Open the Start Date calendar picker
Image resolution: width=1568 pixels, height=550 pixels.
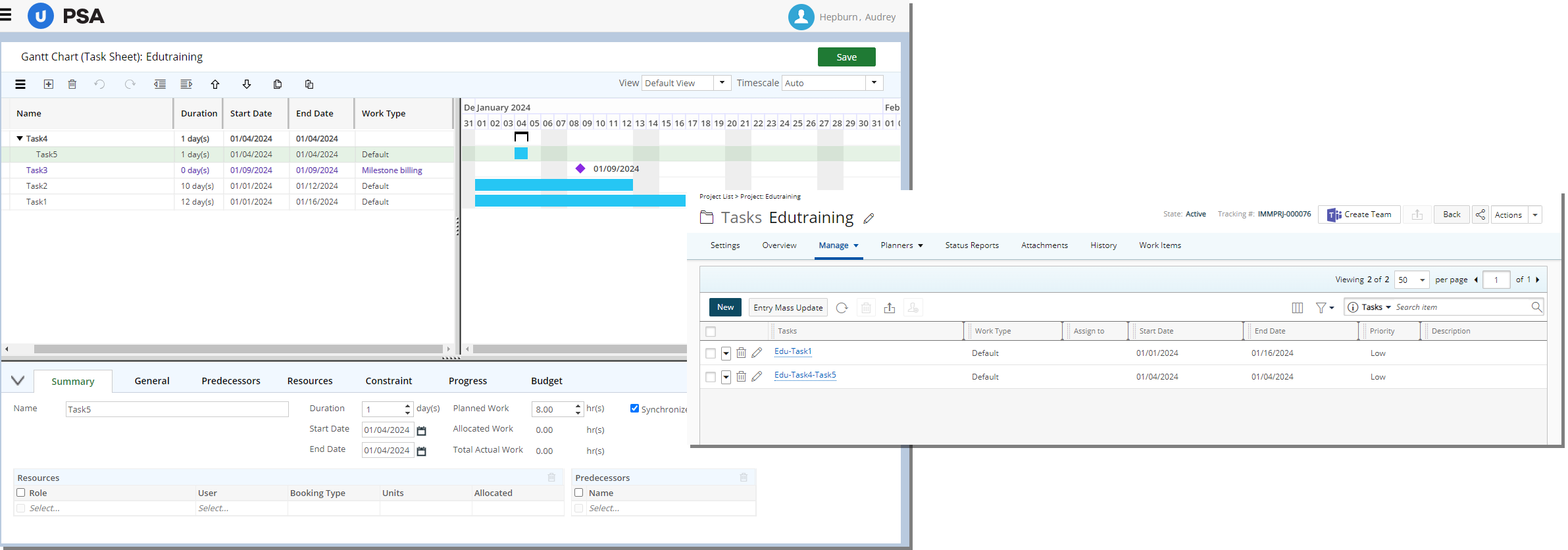point(422,430)
